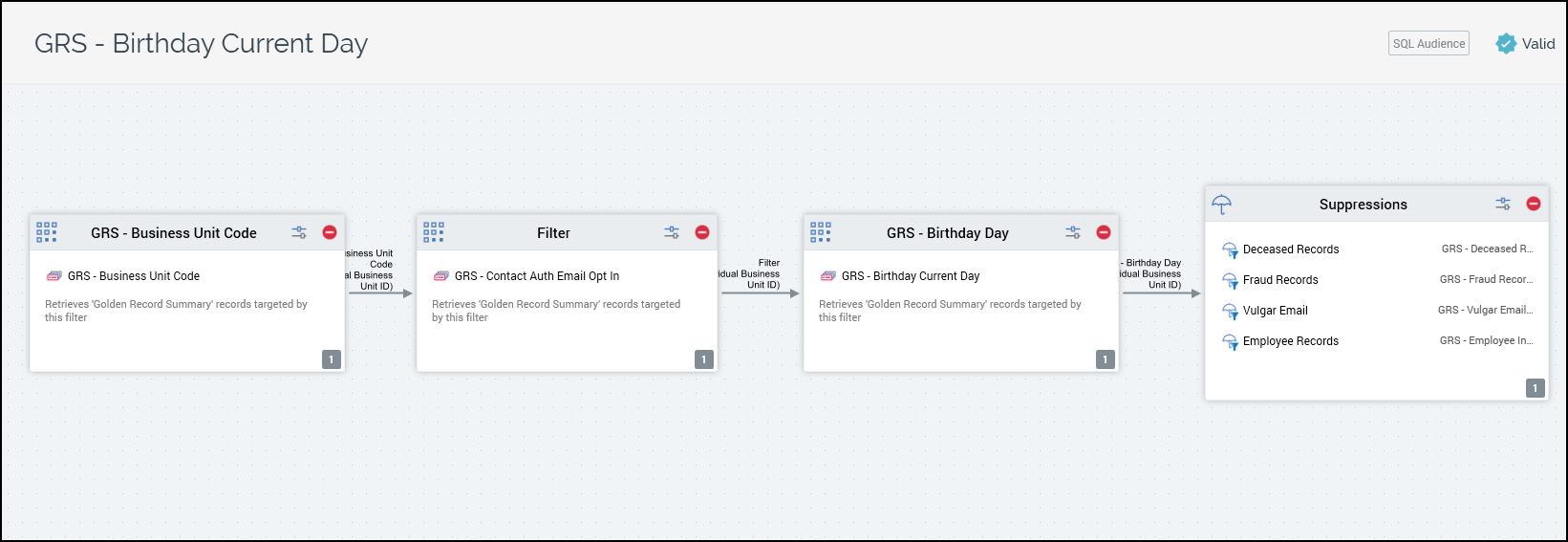Select GRS - Birthday Current Day filter item
This screenshot has height=542, width=1568.
pyautogui.click(x=910, y=276)
